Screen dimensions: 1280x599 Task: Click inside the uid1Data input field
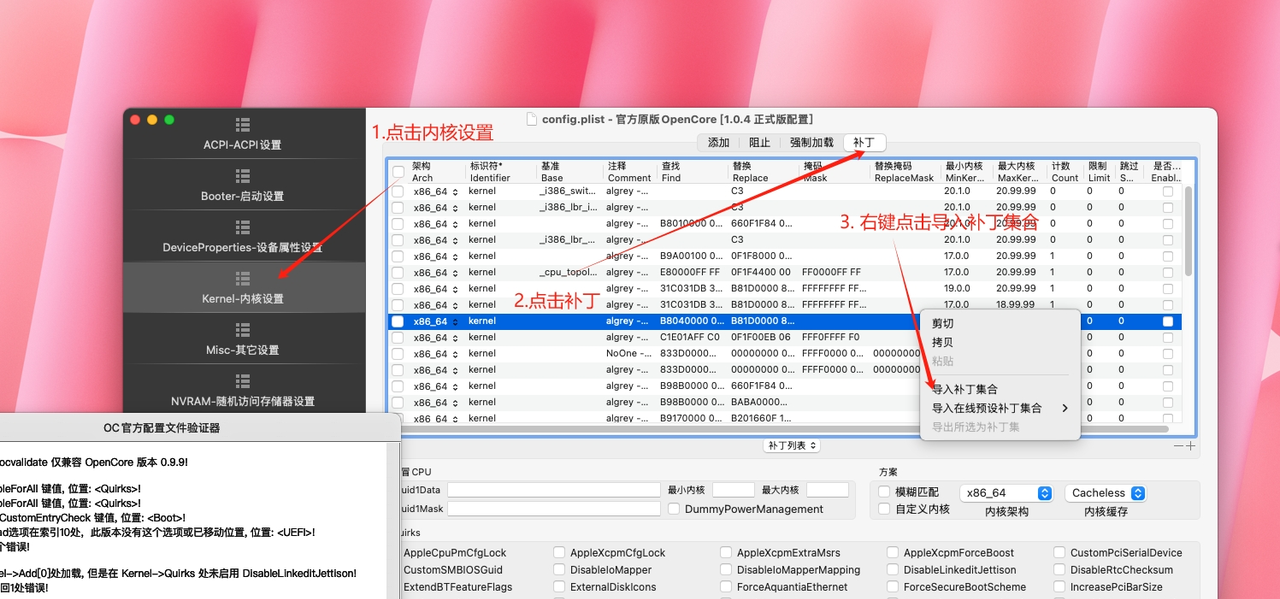click(x=555, y=489)
